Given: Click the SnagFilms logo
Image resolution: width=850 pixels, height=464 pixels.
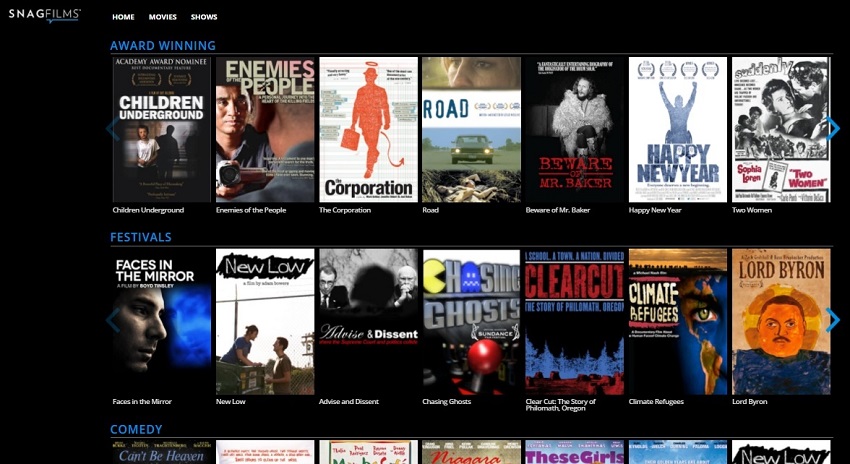Looking at the screenshot, I should point(45,15).
